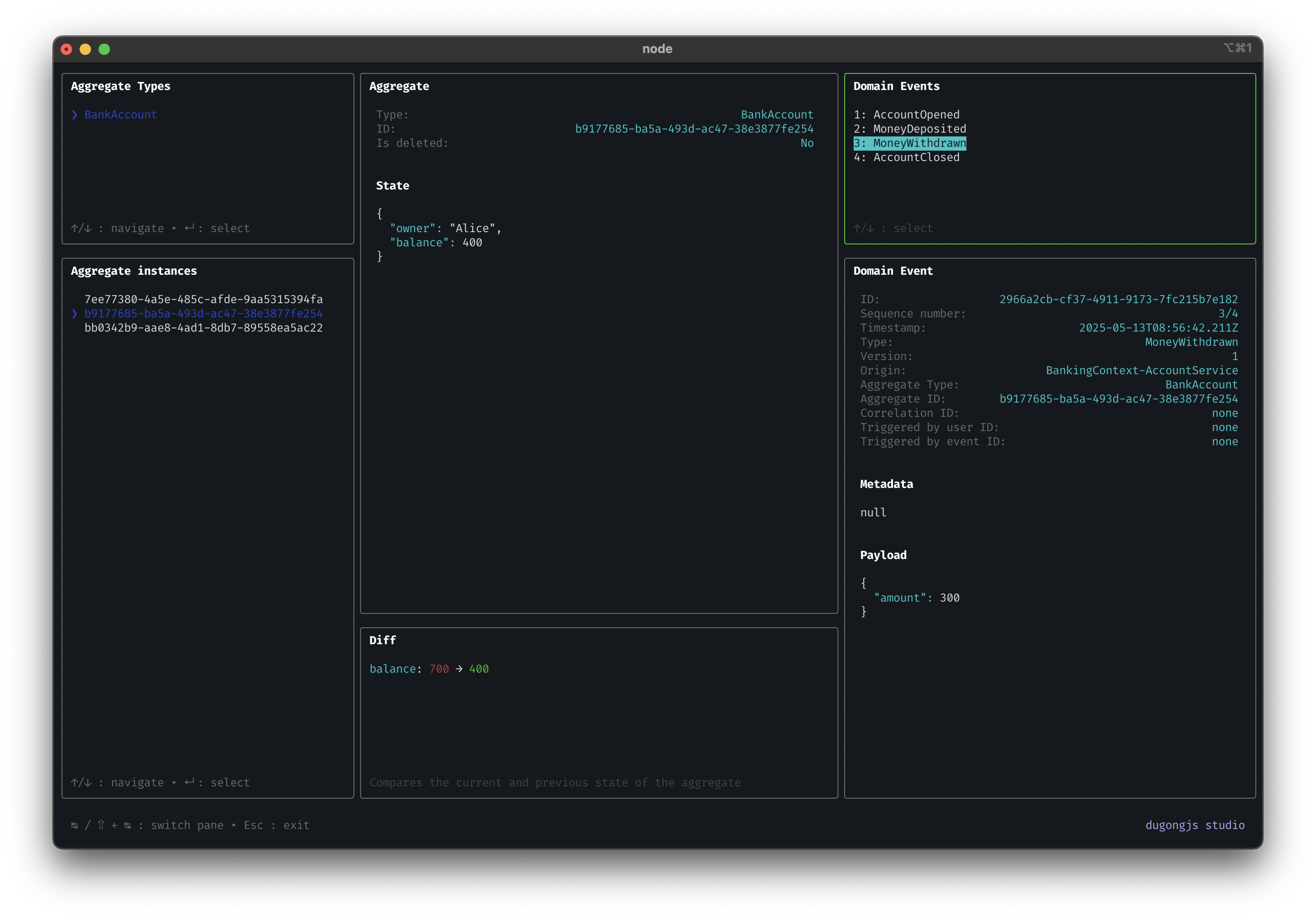Click the Metadata null value

coord(873,513)
